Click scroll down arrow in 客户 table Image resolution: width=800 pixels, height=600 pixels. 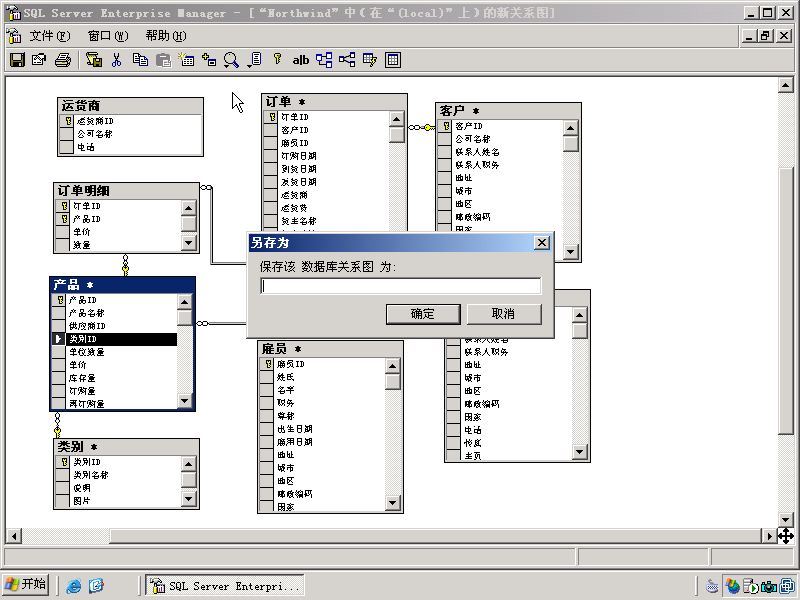(x=570, y=252)
